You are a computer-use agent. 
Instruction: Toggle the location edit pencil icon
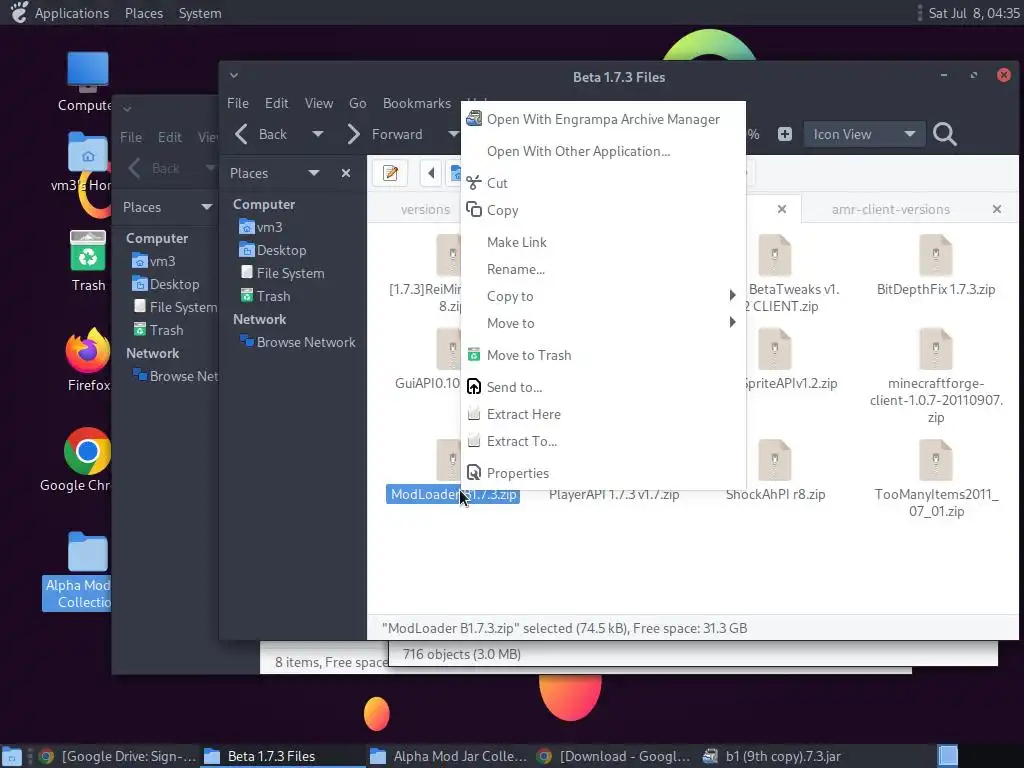click(391, 173)
